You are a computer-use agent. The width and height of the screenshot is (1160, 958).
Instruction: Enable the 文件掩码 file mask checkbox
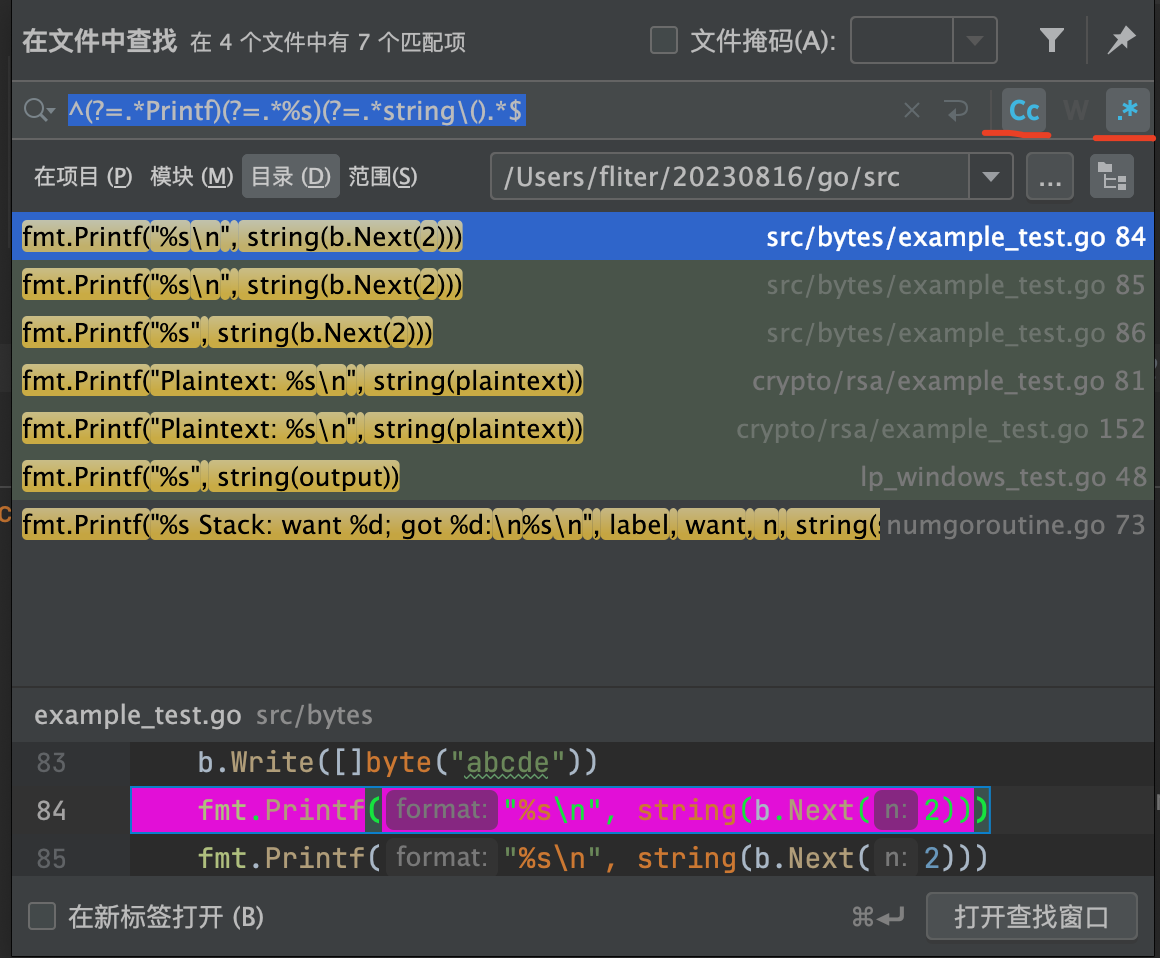click(x=664, y=41)
